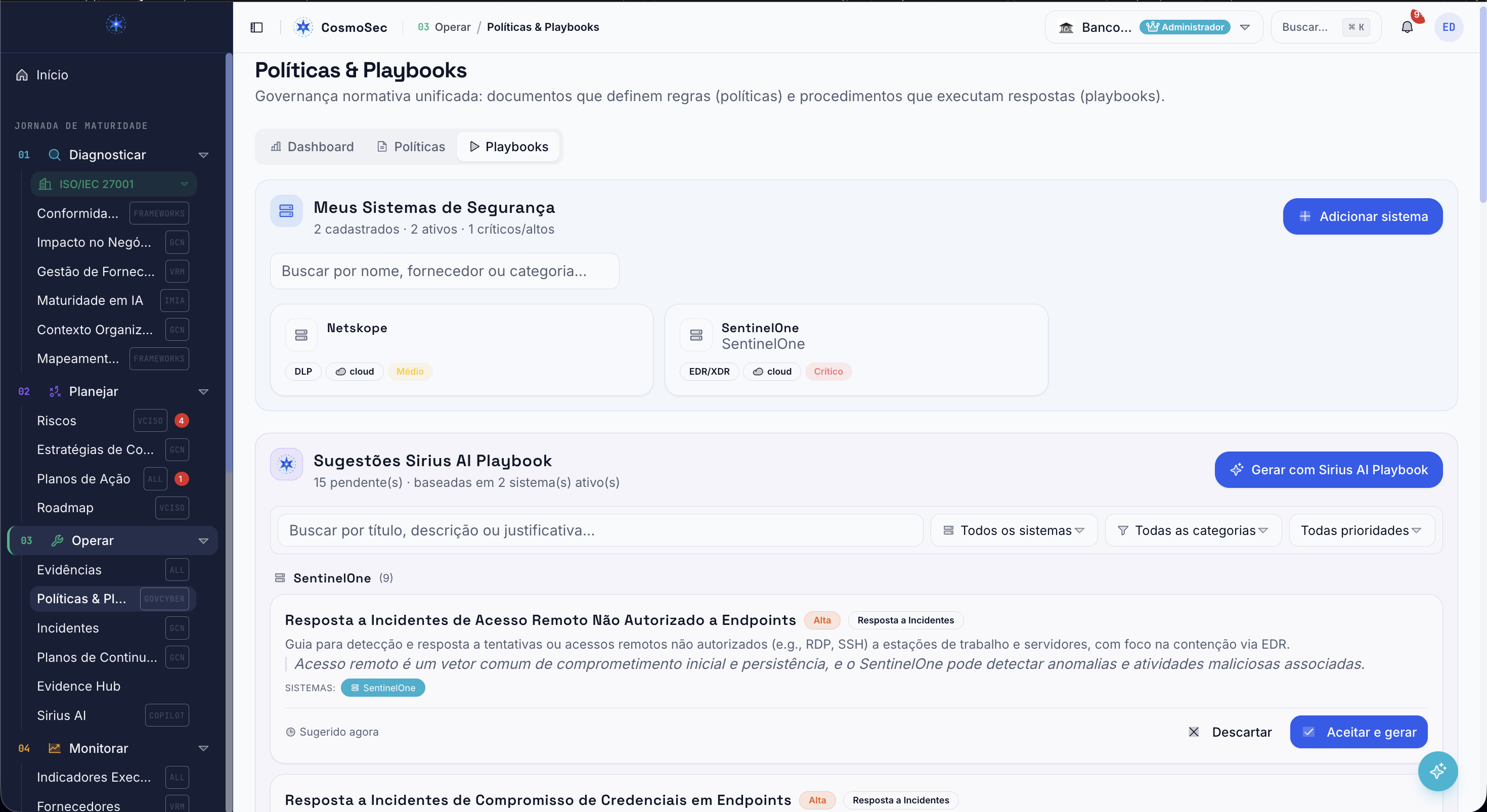1487x812 pixels.
Task: Focus the suggestions search by título field
Action: [x=600, y=530]
